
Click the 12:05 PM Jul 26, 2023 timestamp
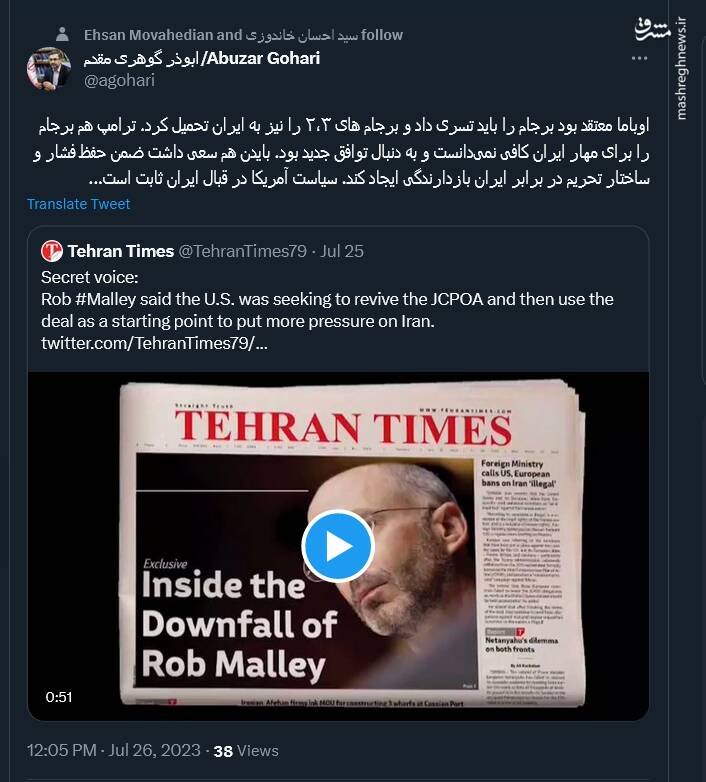point(114,750)
